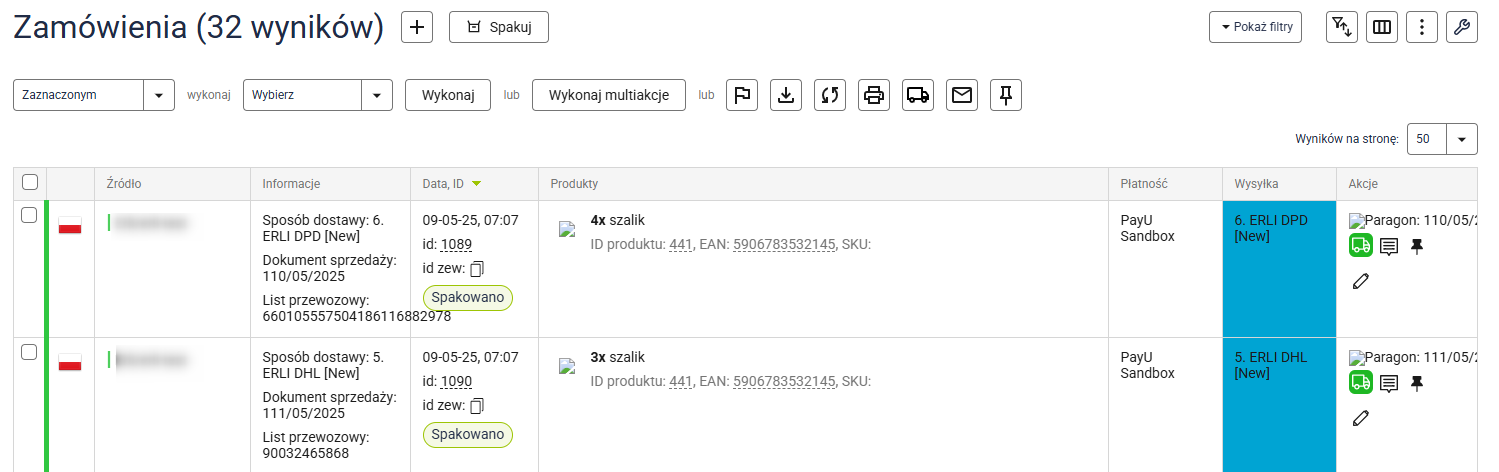Edit order 1089 using the pencil icon
1499x472 pixels.
(x=1360, y=281)
